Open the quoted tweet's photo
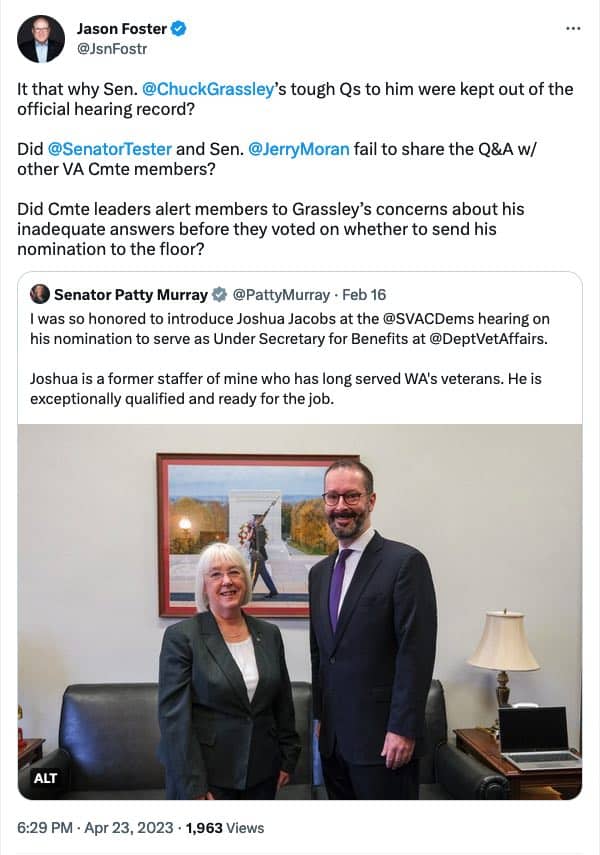Image resolution: width=600 pixels, height=855 pixels. coord(300,610)
